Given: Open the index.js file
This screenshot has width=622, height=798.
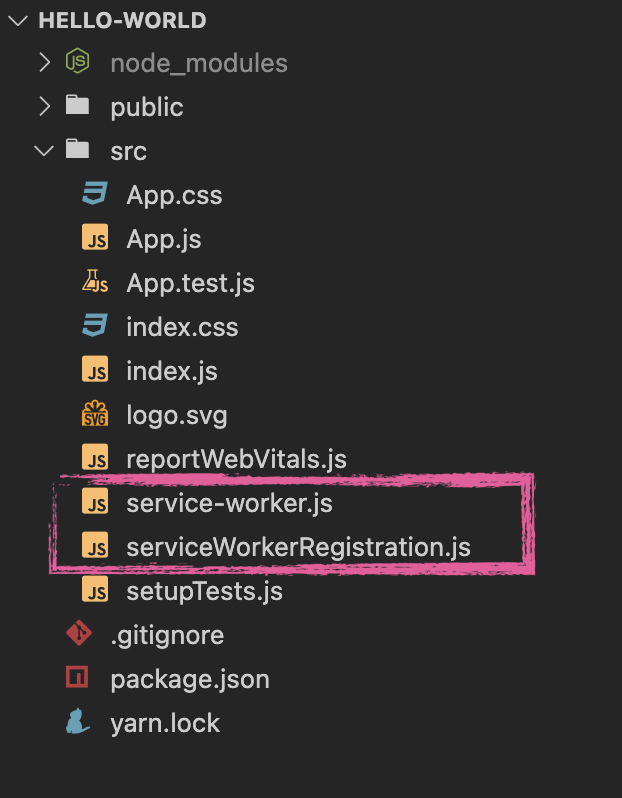Looking at the screenshot, I should coord(172,371).
